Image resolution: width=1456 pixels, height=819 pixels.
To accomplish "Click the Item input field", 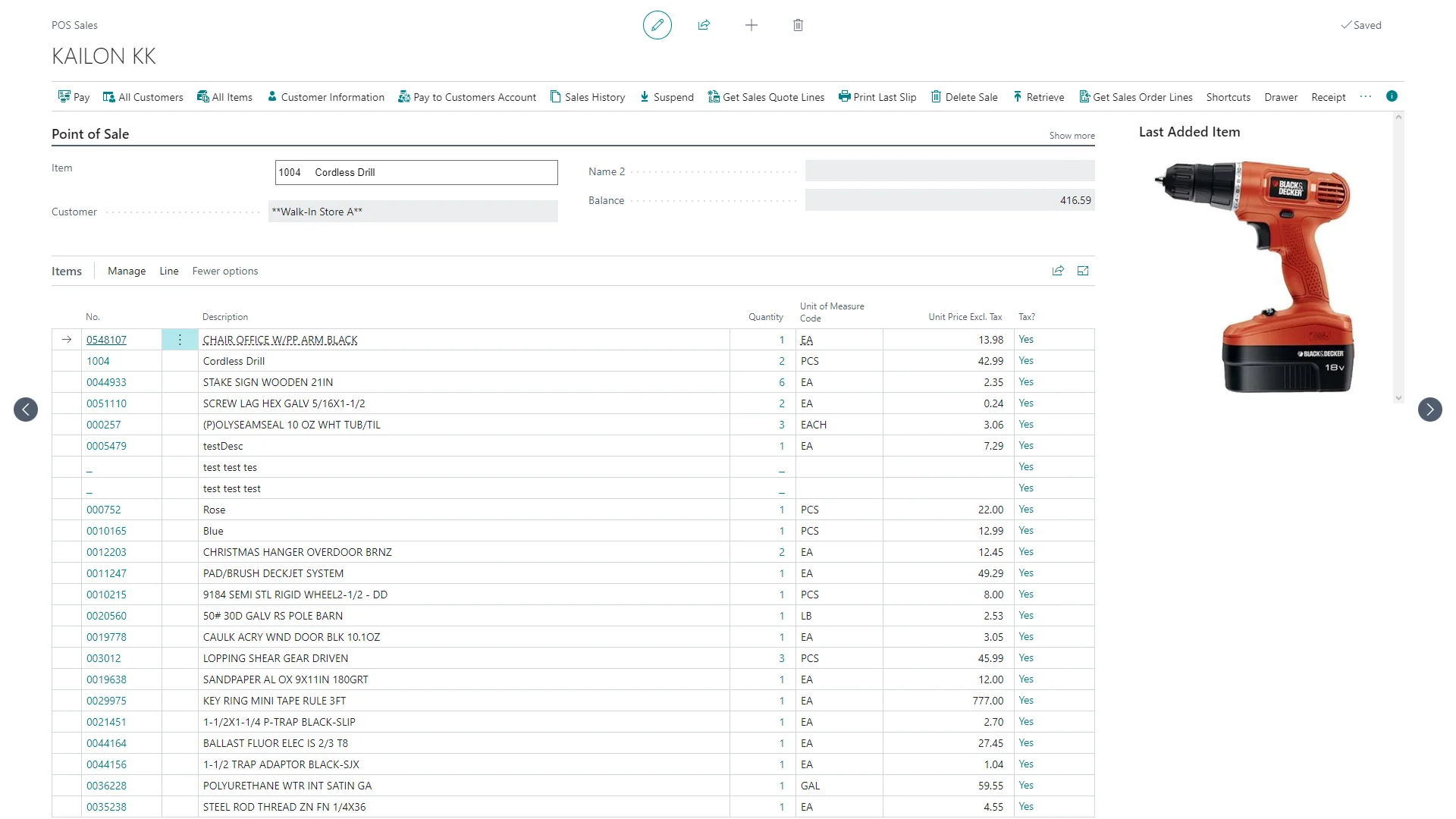I will point(416,172).
